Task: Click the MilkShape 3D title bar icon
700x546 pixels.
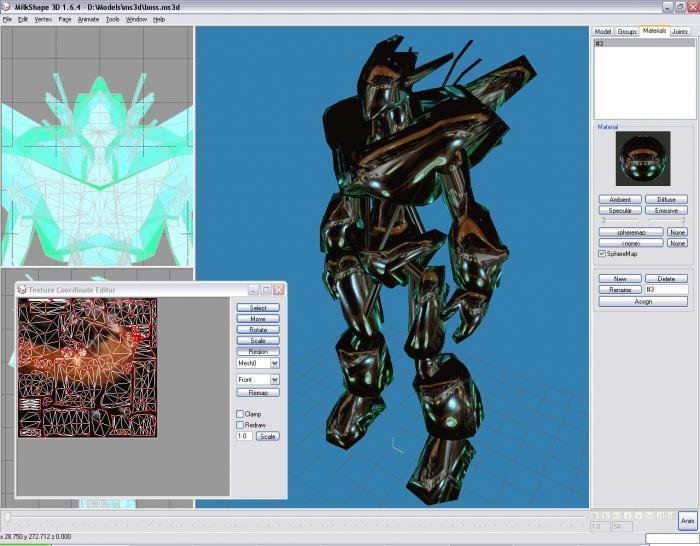Action: (x=5, y=7)
